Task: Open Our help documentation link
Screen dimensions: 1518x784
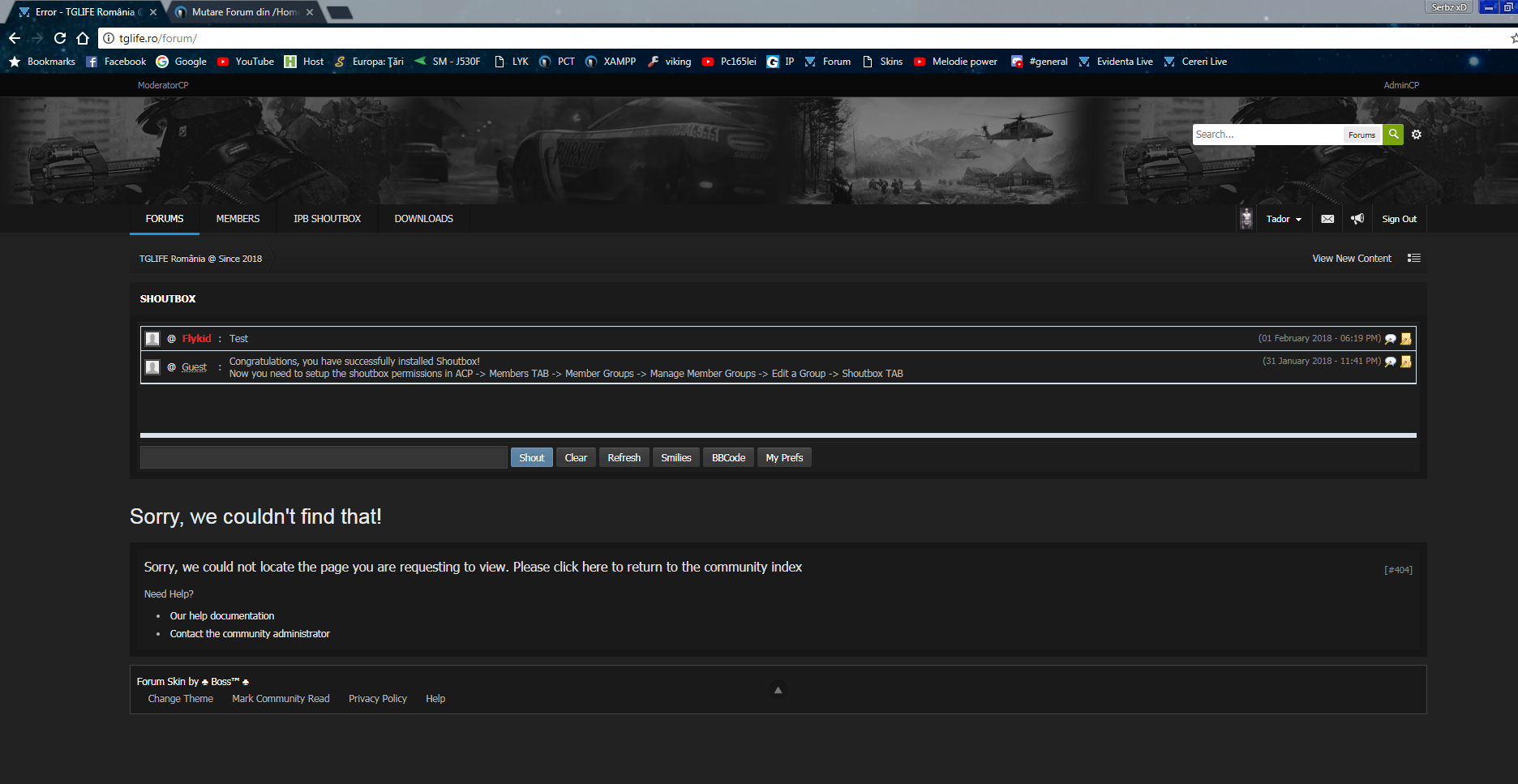Action: pyautogui.click(x=222, y=616)
